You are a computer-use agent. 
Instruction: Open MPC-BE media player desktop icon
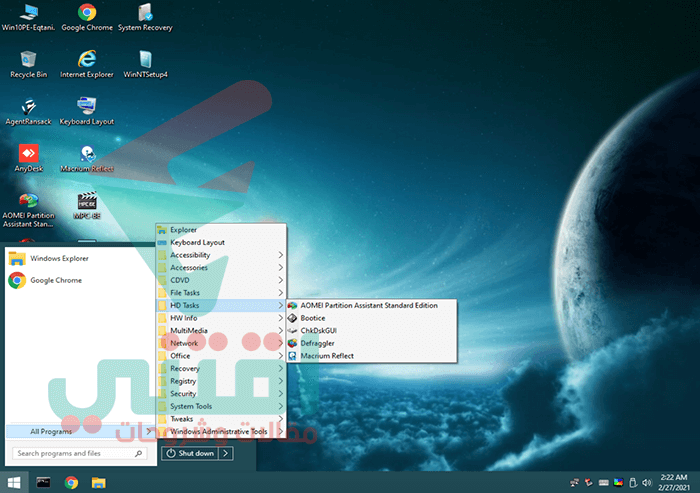[87, 206]
